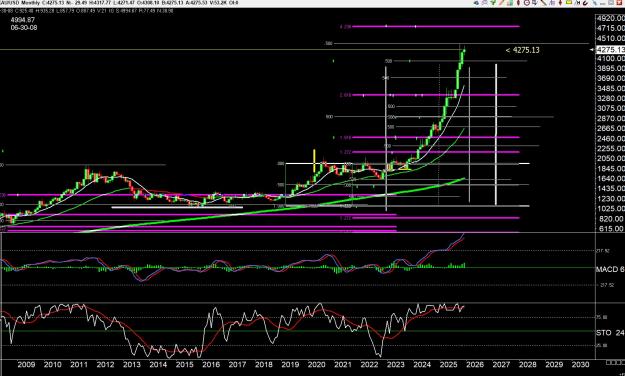Click the 2050.00 price scale label
This screenshot has height=376, width=625.
pyautogui.click(x=611, y=158)
